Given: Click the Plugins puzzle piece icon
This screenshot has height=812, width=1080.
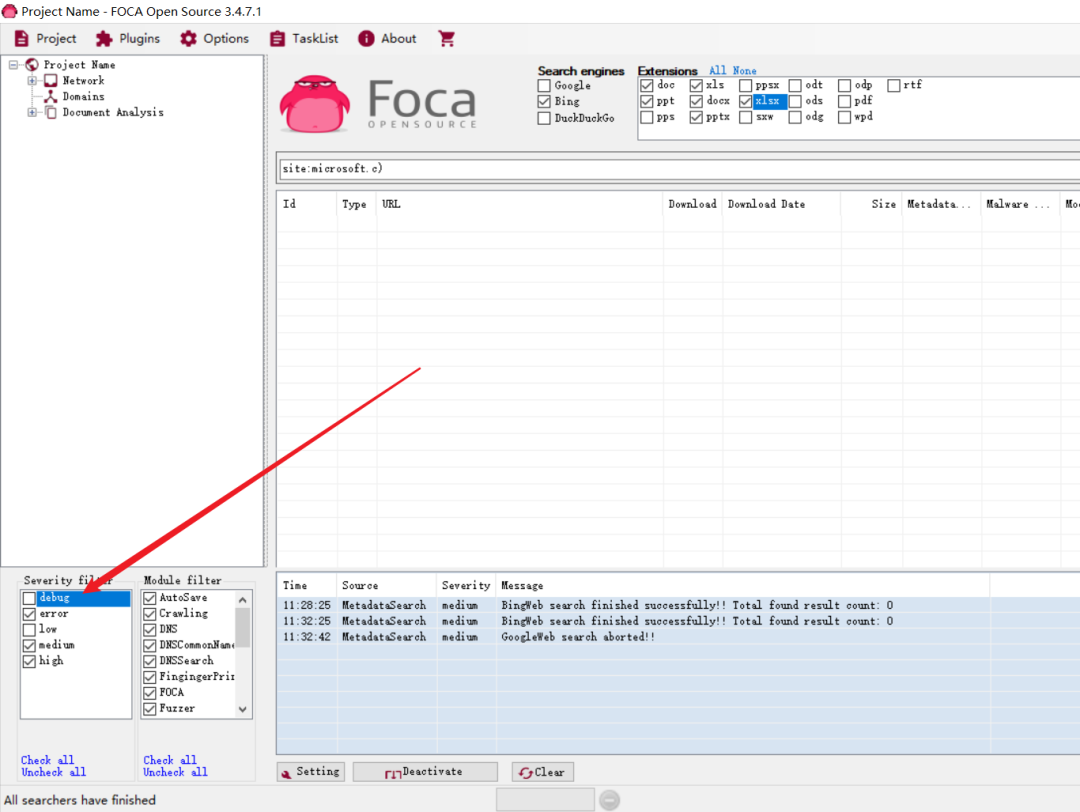Looking at the screenshot, I should click(104, 39).
